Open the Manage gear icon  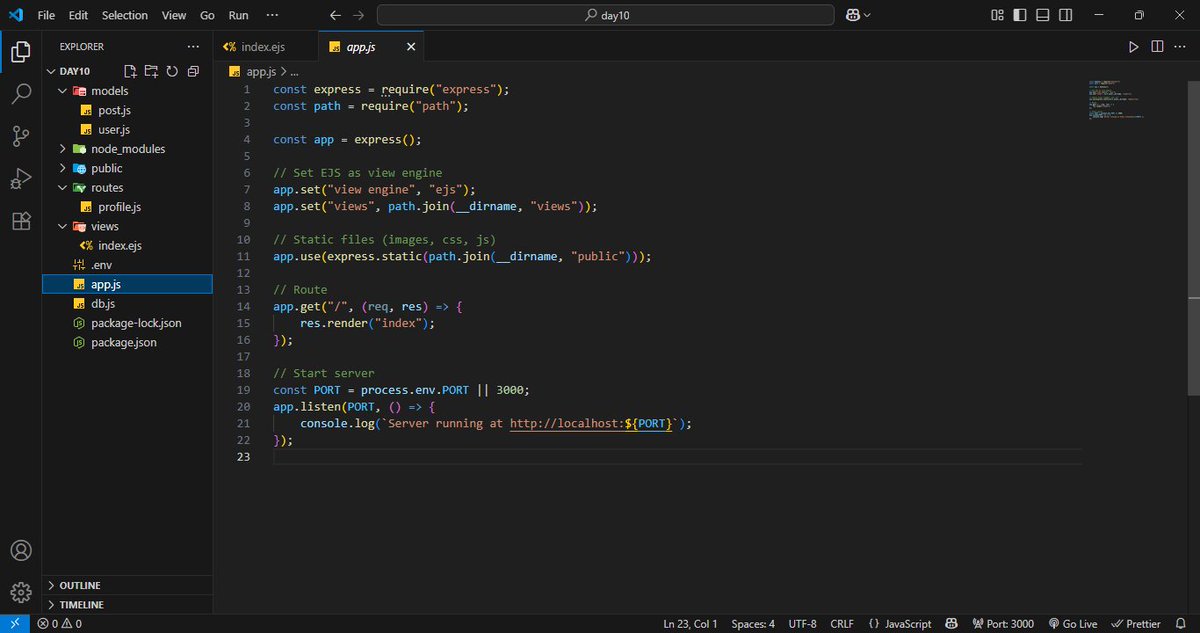tap(20, 591)
